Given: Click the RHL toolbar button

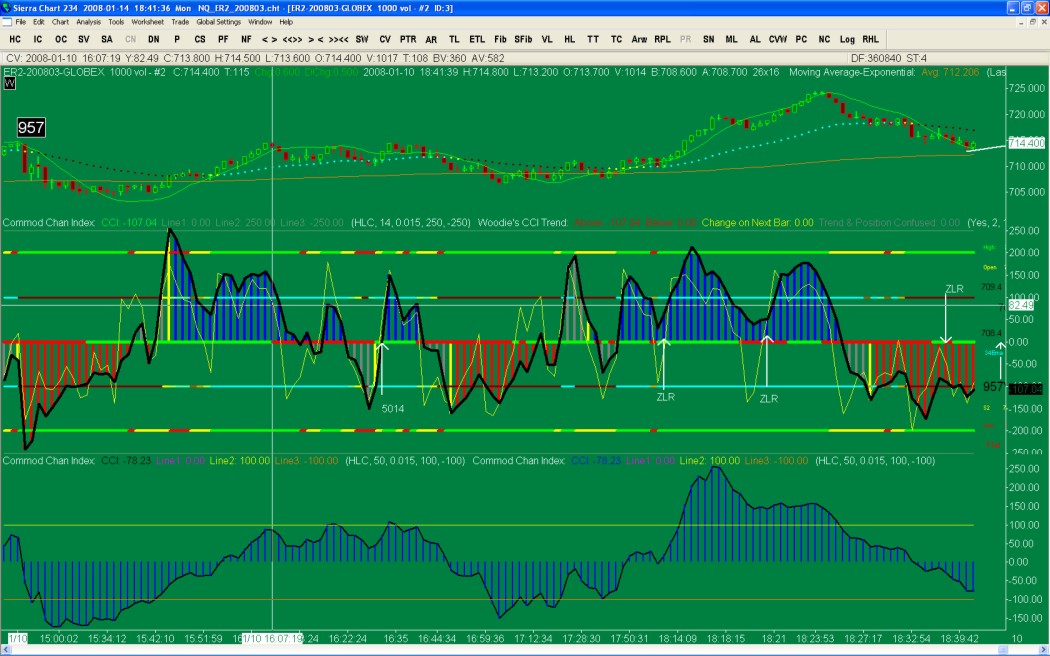Looking at the screenshot, I should pos(871,39).
